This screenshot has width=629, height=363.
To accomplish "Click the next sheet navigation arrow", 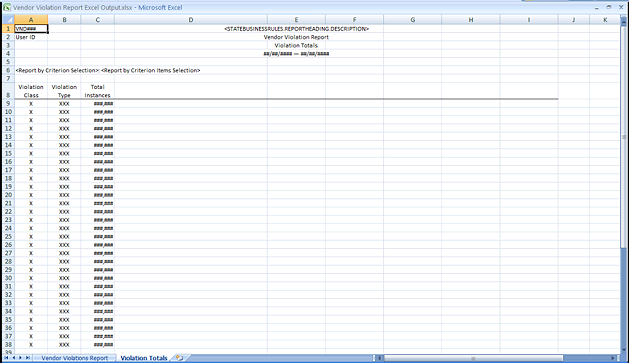I will tap(20, 358).
